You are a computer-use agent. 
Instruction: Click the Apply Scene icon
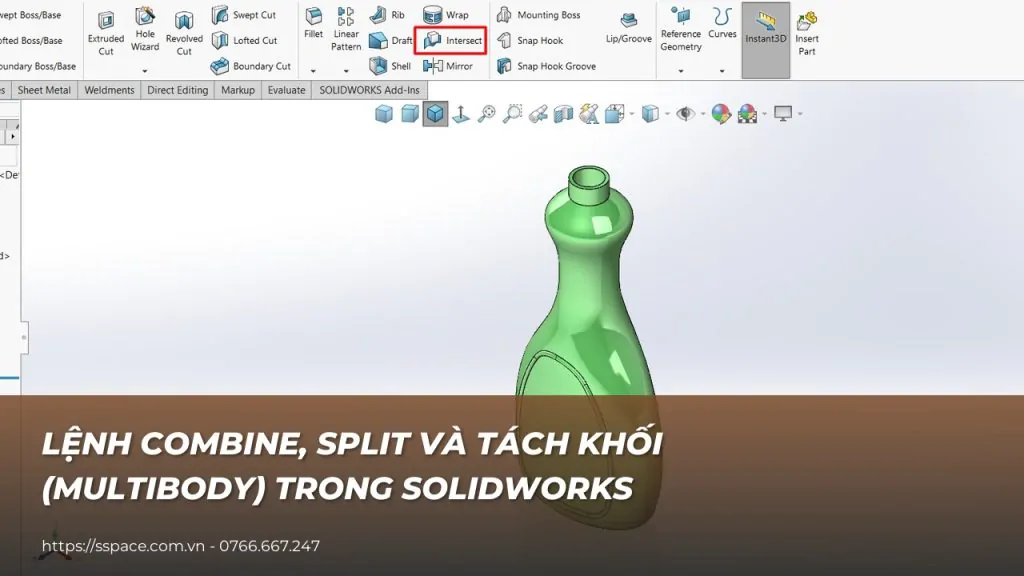(747, 114)
